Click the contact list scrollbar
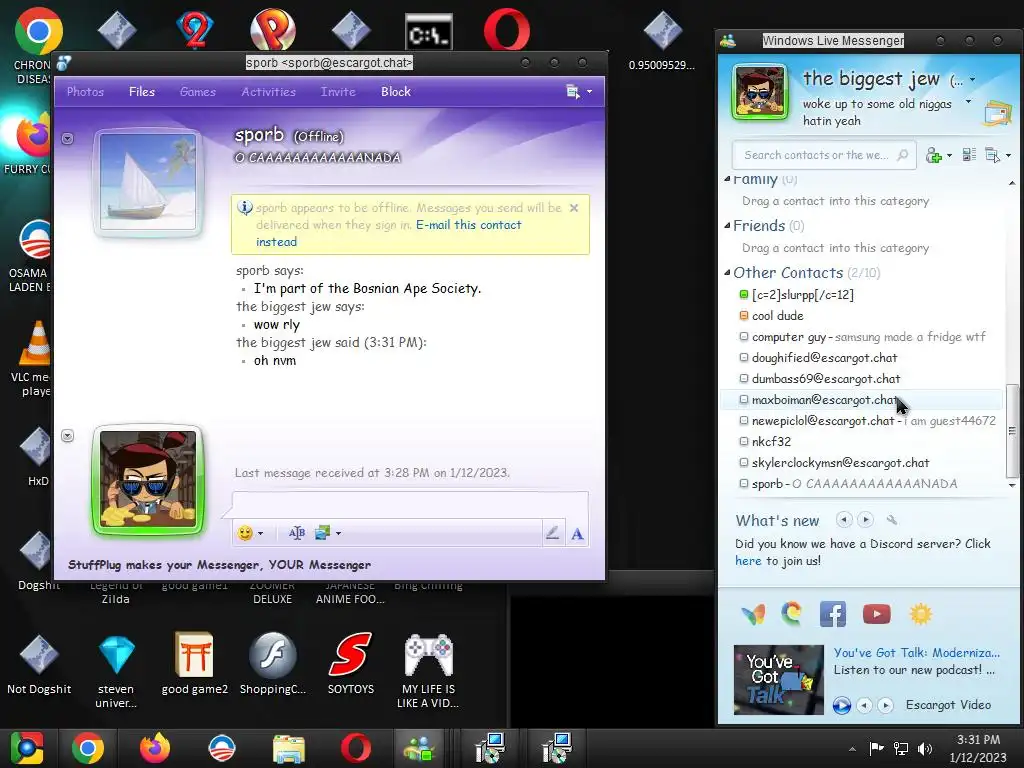Viewport: 1024px width, 768px height. pyautogui.click(x=1012, y=431)
